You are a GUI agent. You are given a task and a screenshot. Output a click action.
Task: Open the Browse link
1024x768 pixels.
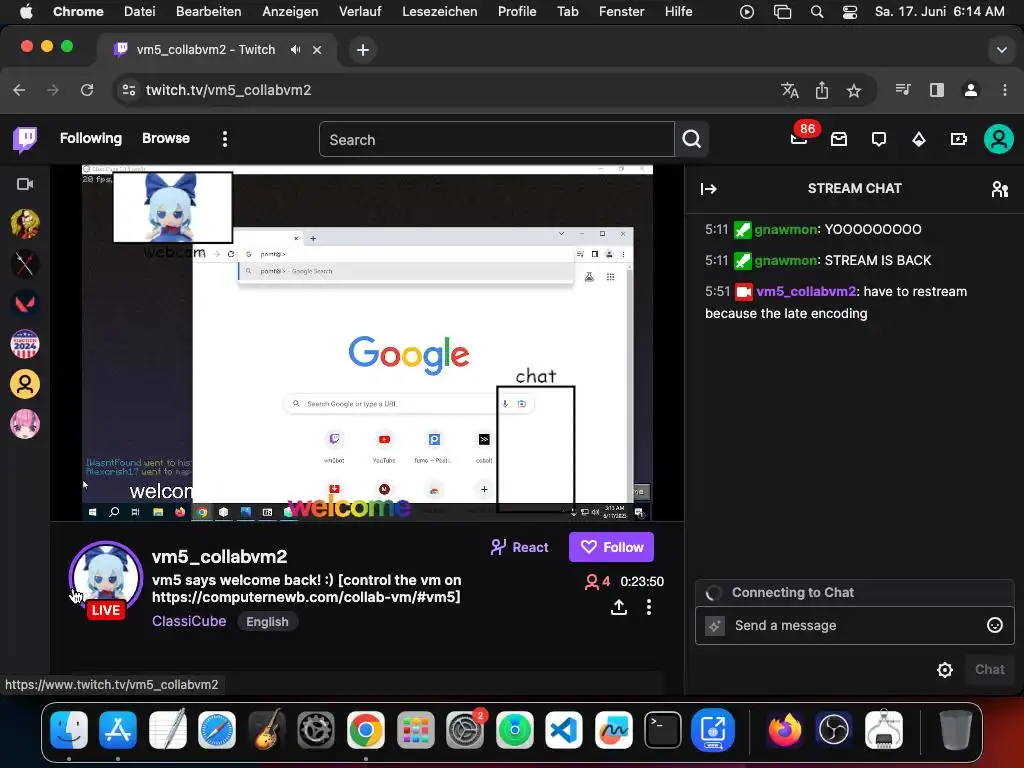point(166,138)
